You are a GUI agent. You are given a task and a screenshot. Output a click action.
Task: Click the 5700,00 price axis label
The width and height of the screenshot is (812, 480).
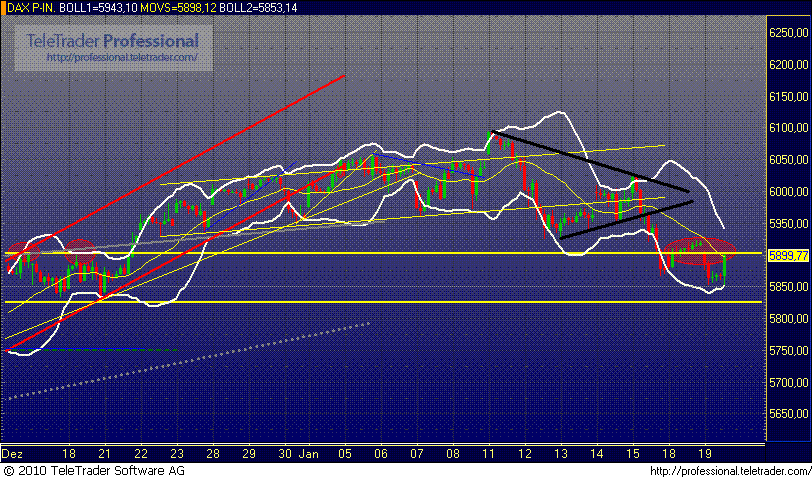(x=788, y=383)
